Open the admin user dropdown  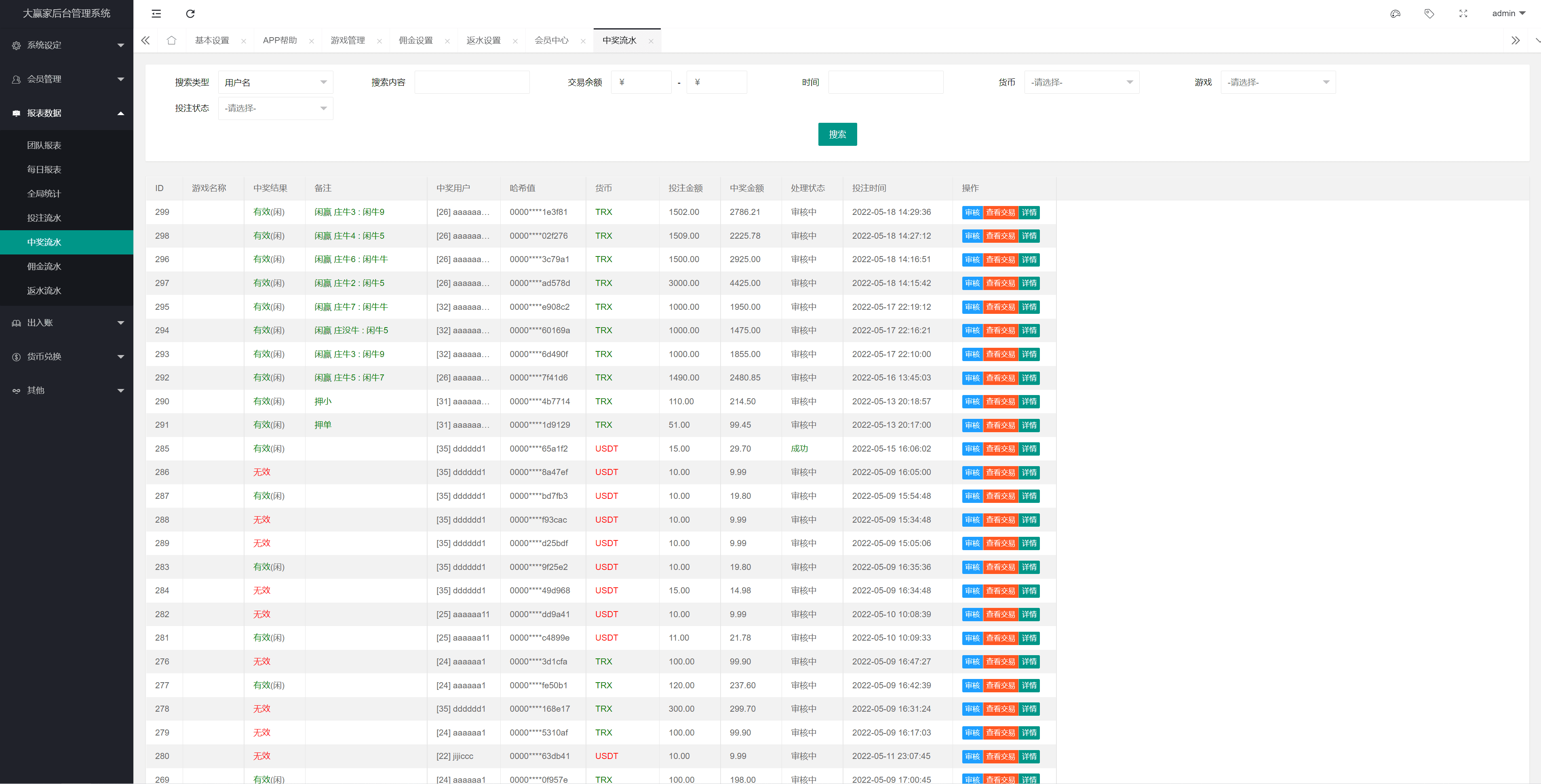pos(1508,13)
